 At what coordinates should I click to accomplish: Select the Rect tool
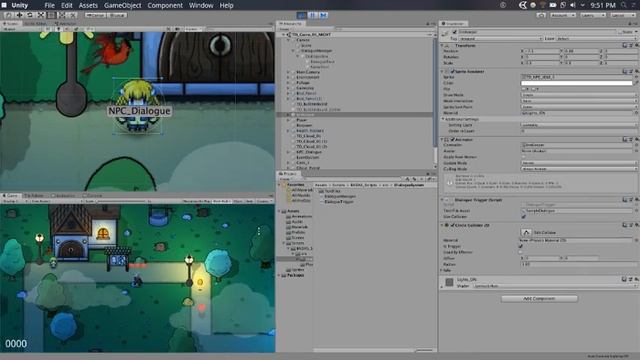click(51, 15)
